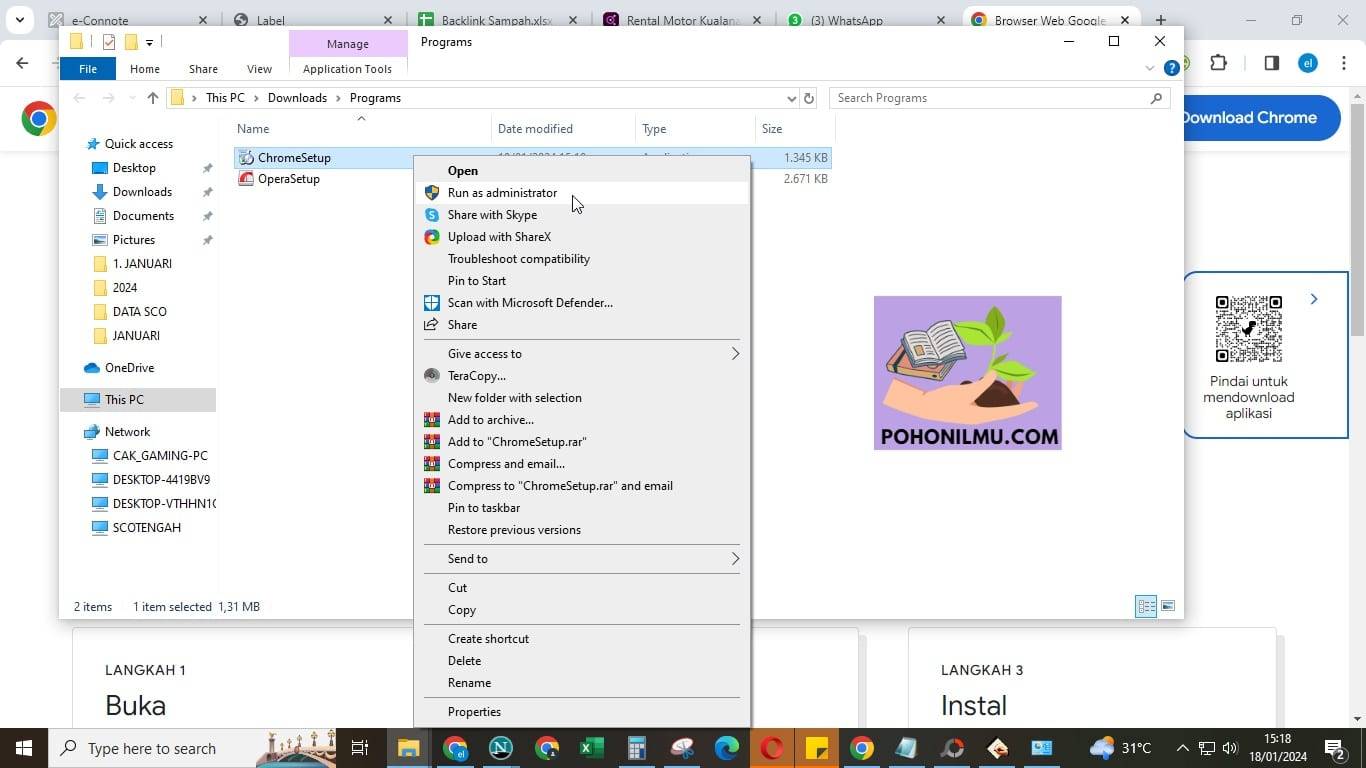The image size is (1366, 768).
Task: Switch to the WhatsApp browser tab
Action: (x=866, y=20)
